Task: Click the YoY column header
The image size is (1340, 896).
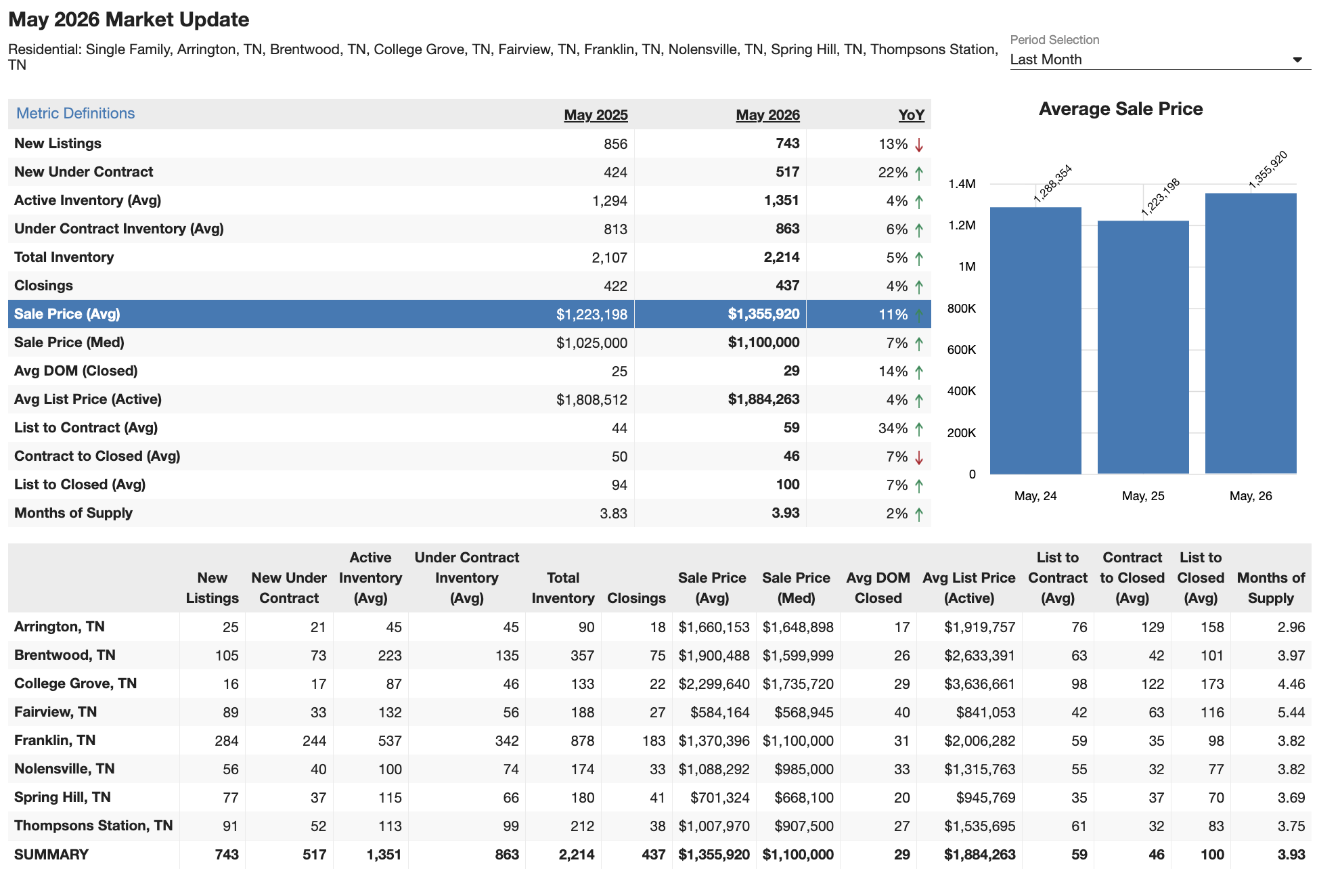Action: (x=911, y=115)
